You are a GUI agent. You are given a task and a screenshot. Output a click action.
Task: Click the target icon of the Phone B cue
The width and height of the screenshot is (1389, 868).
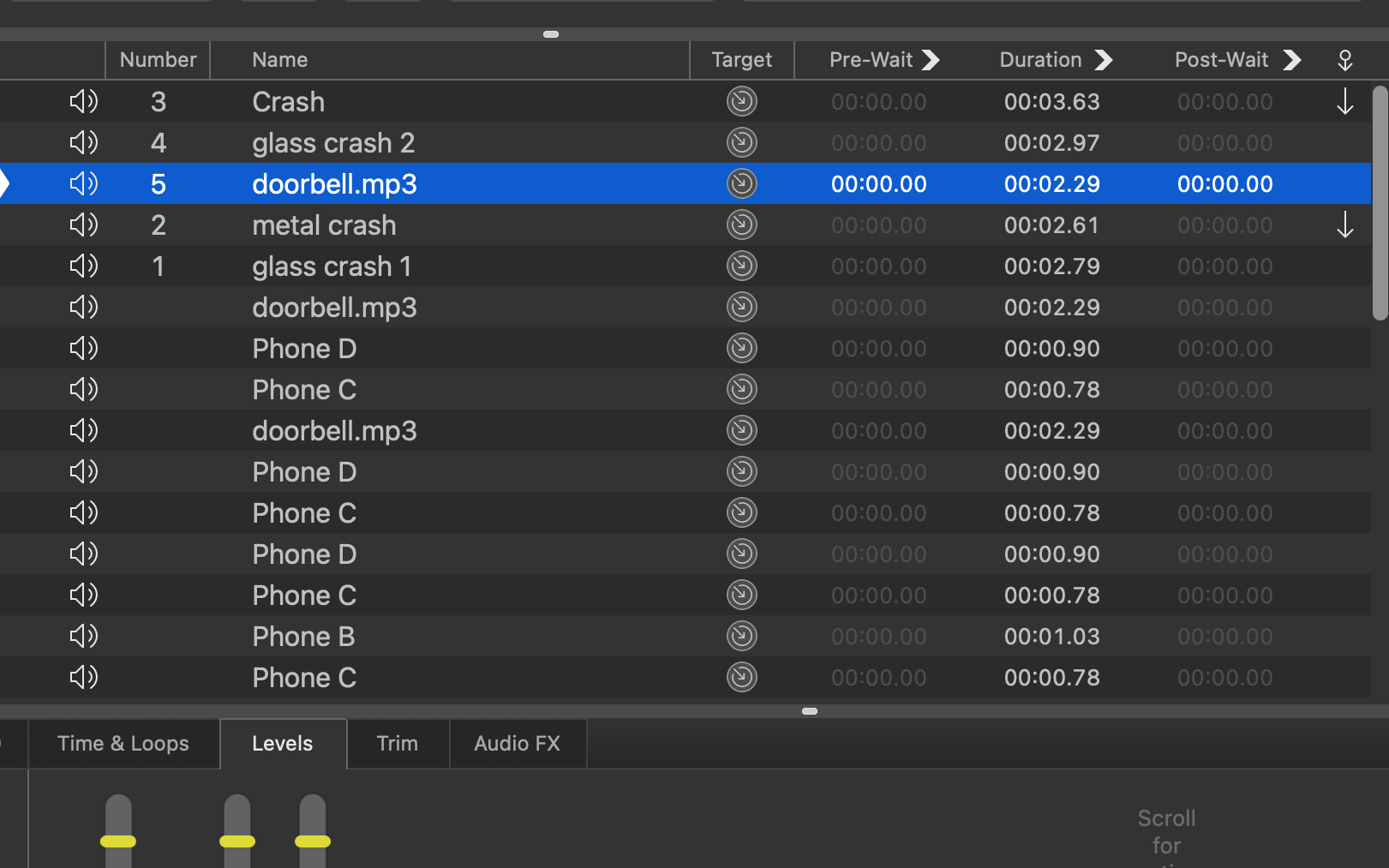pos(741,636)
